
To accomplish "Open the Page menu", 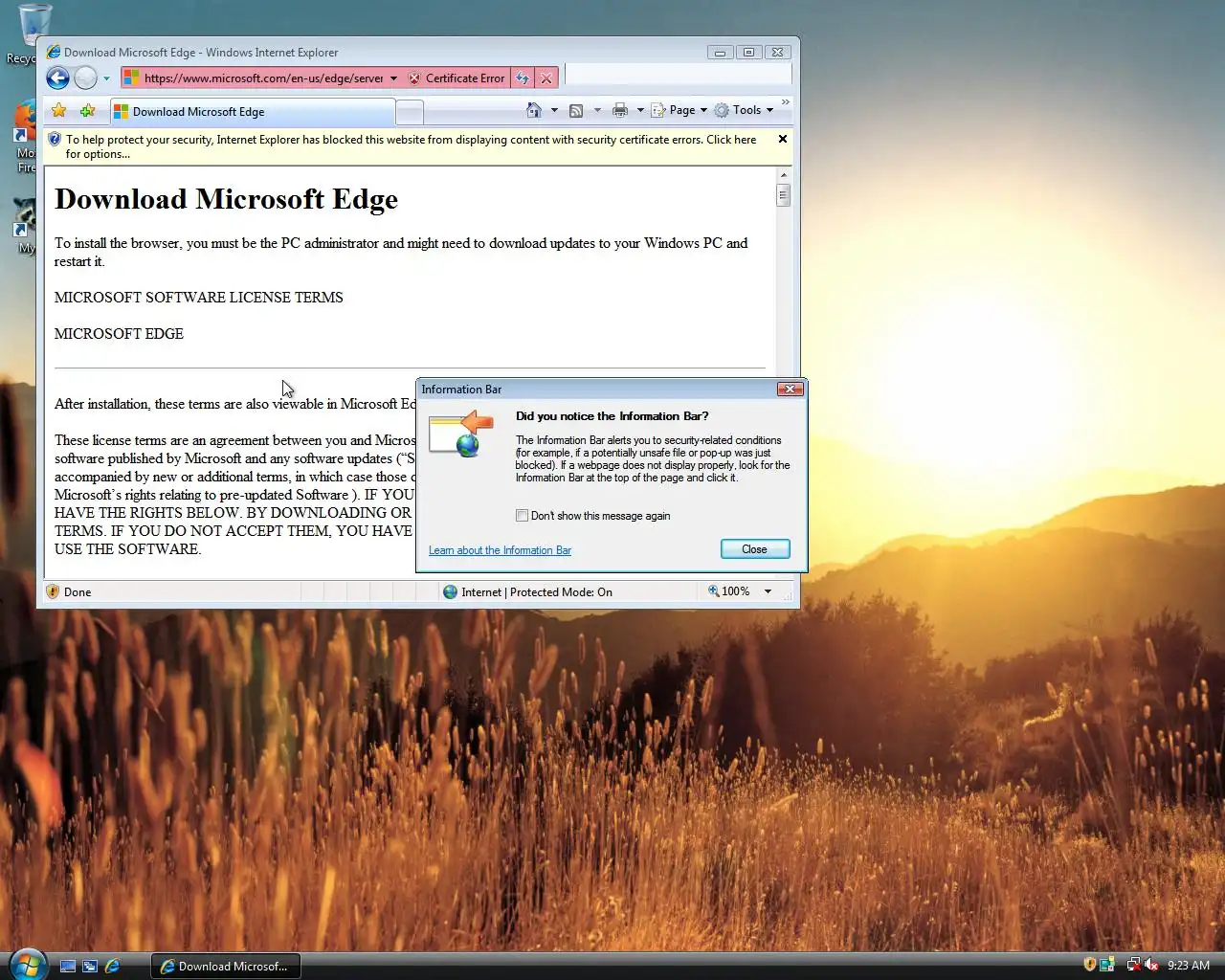I will pos(679,110).
